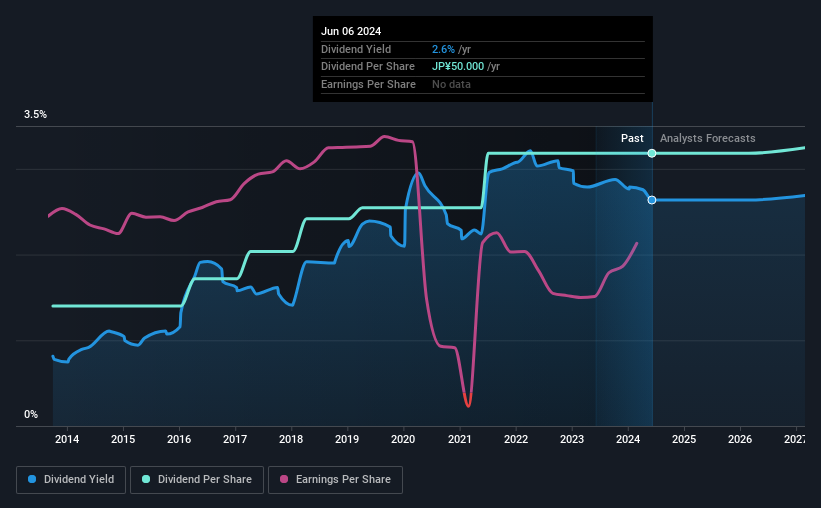Click the JP¥50.000 dividend per share value
The width and height of the screenshot is (821, 508).
click(x=458, y=67)
